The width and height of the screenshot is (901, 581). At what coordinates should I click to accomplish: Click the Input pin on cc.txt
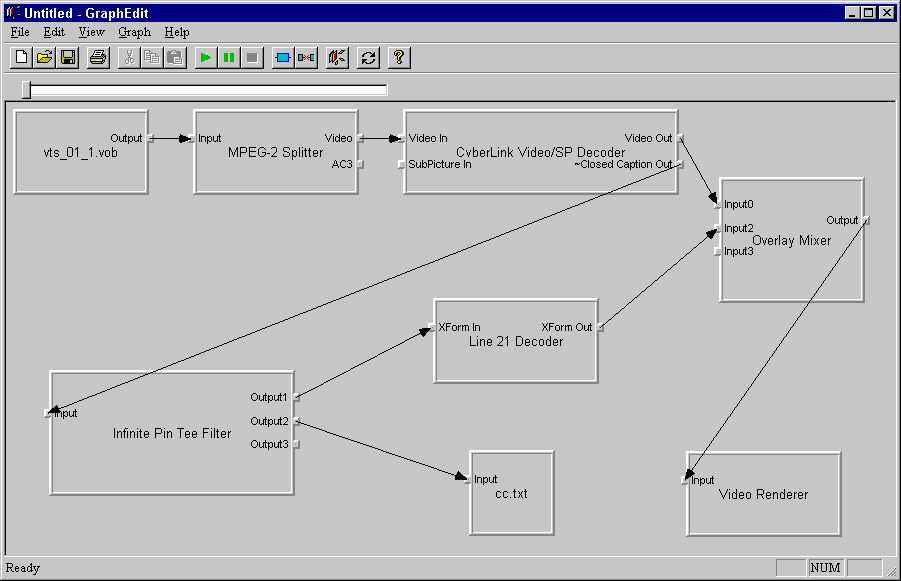tap(467, 479)
